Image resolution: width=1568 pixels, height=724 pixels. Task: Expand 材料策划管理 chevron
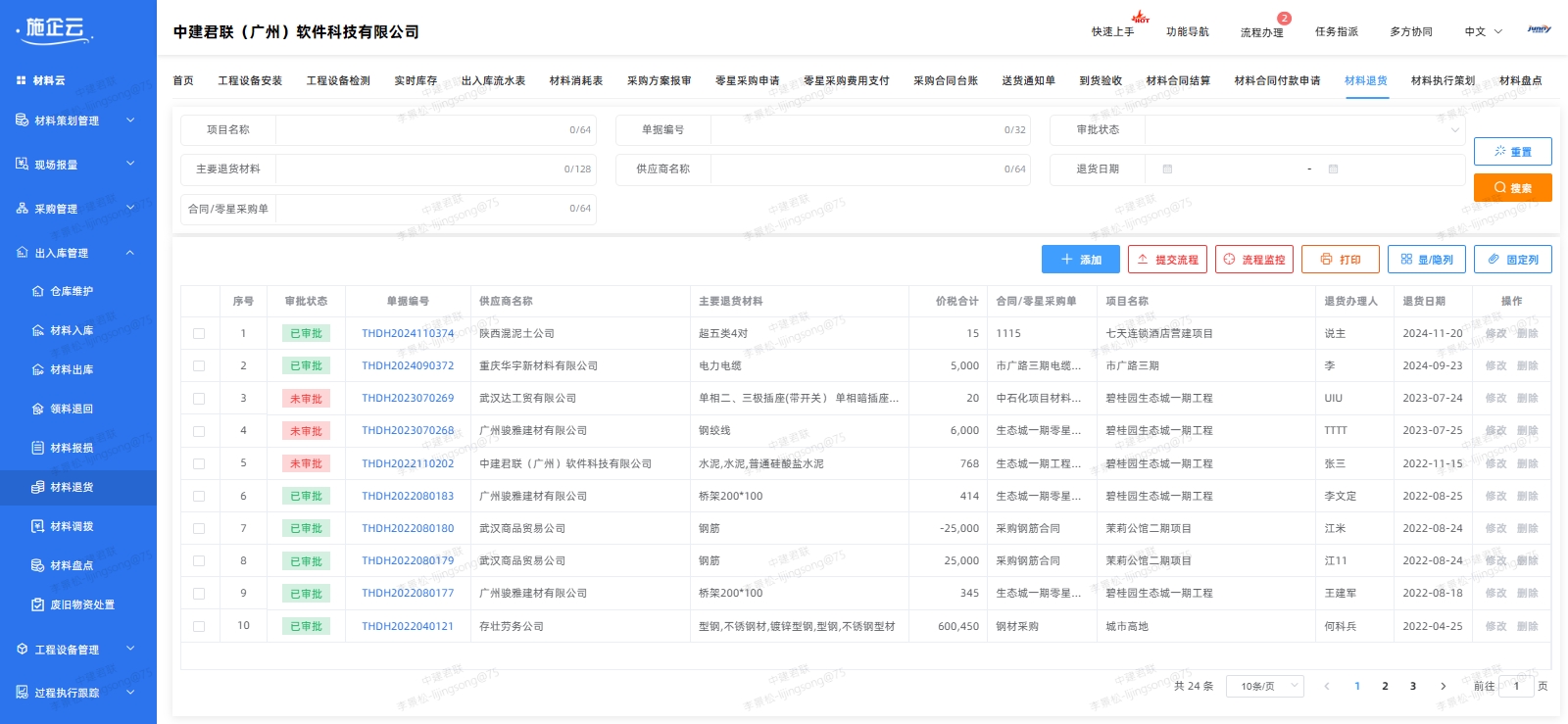coord(130,120)
